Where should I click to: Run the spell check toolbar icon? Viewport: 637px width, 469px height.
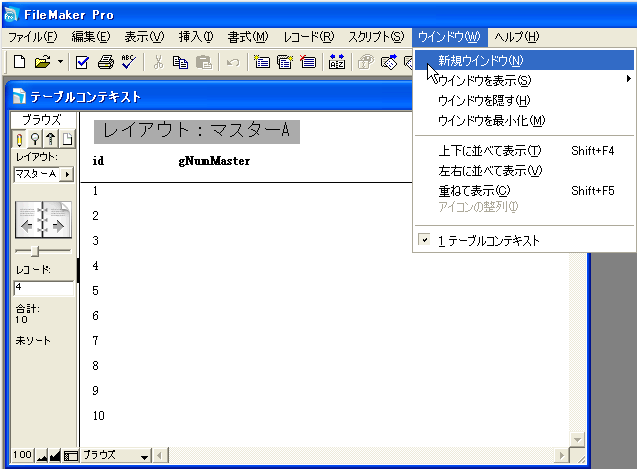click(x=128, y=62)
